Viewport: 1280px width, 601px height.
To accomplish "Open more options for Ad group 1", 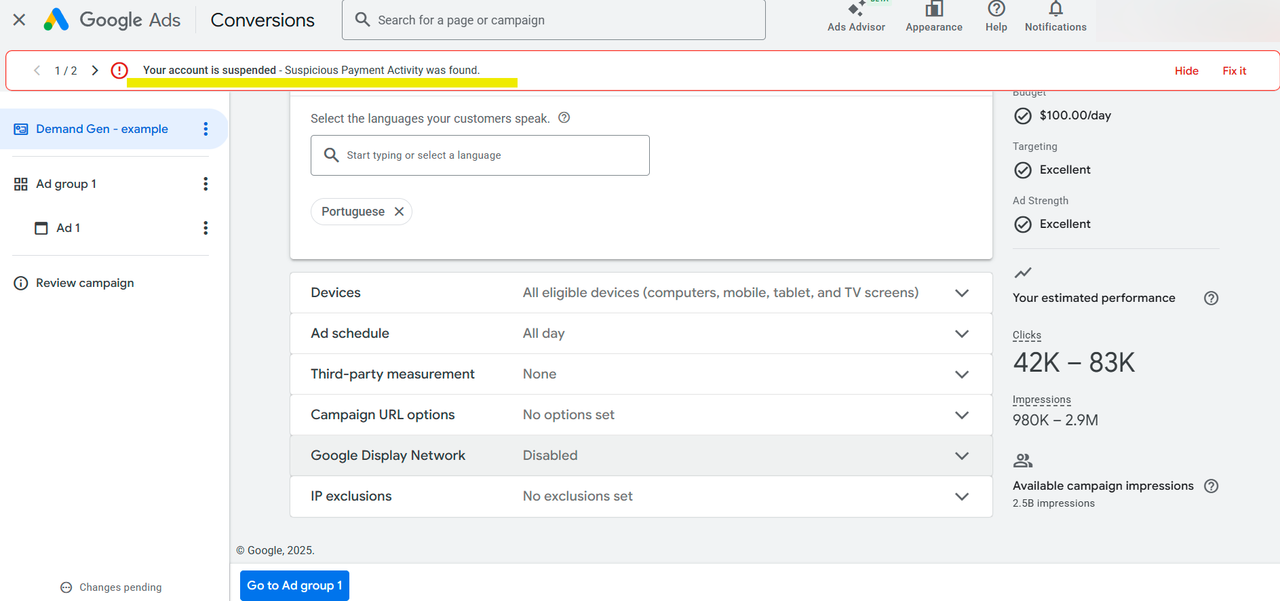I will 206,184.
